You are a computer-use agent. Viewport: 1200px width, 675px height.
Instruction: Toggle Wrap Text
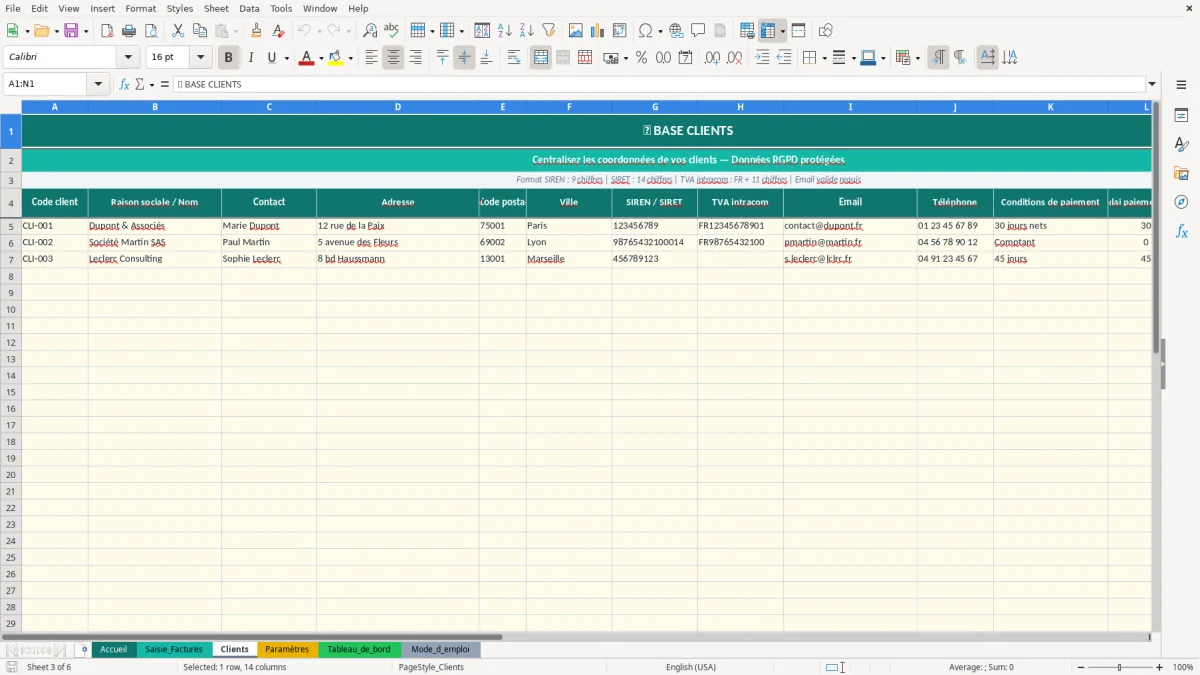513,58
